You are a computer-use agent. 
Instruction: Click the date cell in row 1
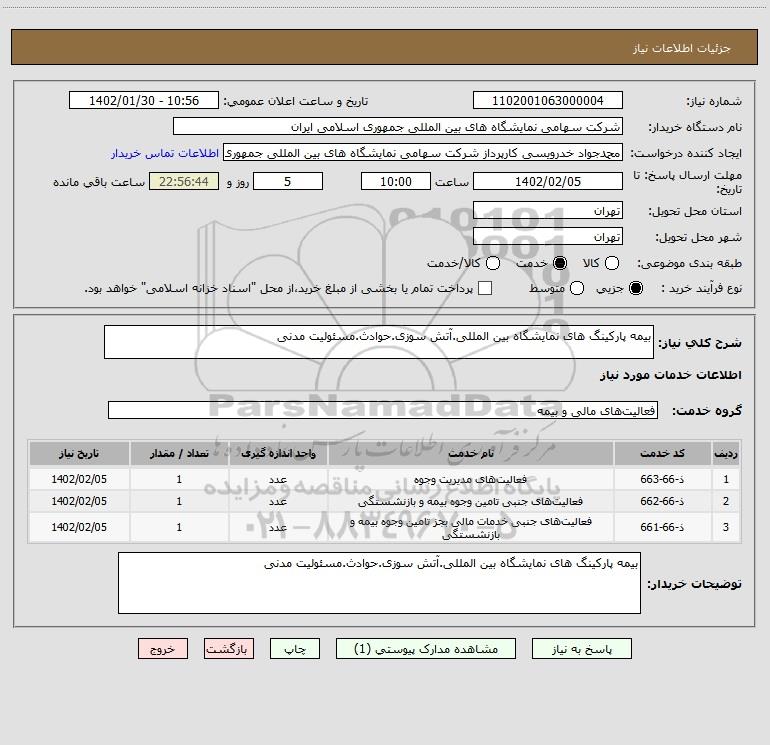79,479
